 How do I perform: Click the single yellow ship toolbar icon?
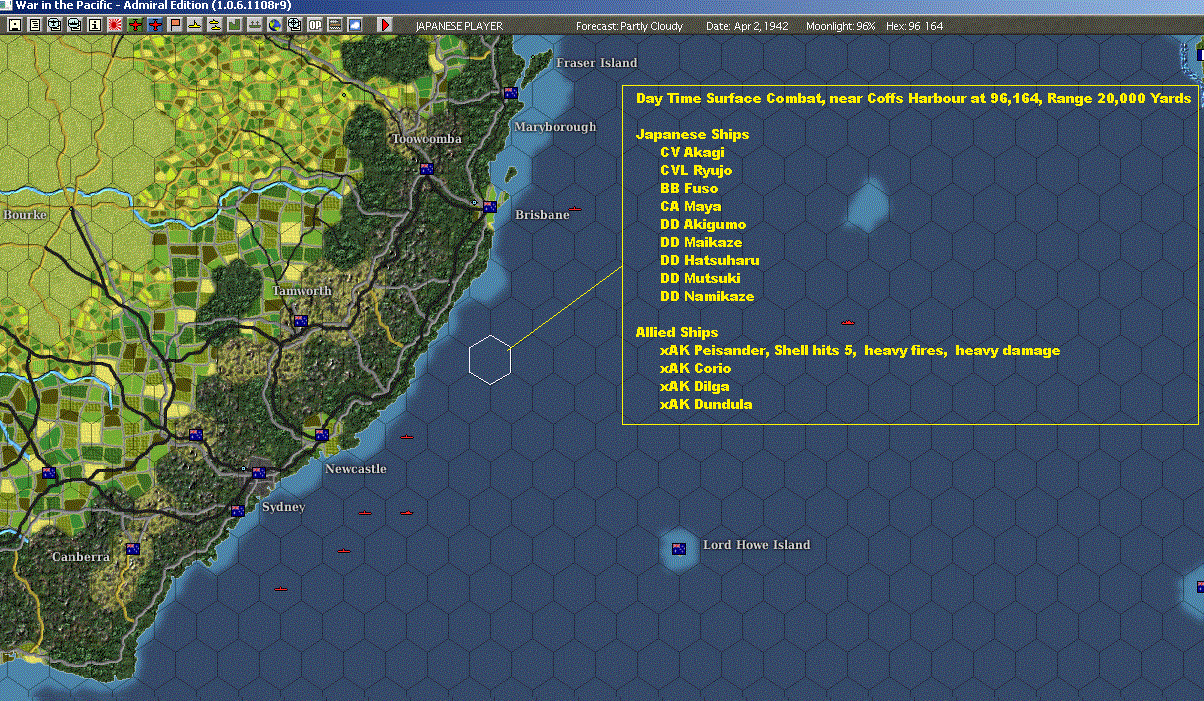pyautogui.click(x=195, y=24)
